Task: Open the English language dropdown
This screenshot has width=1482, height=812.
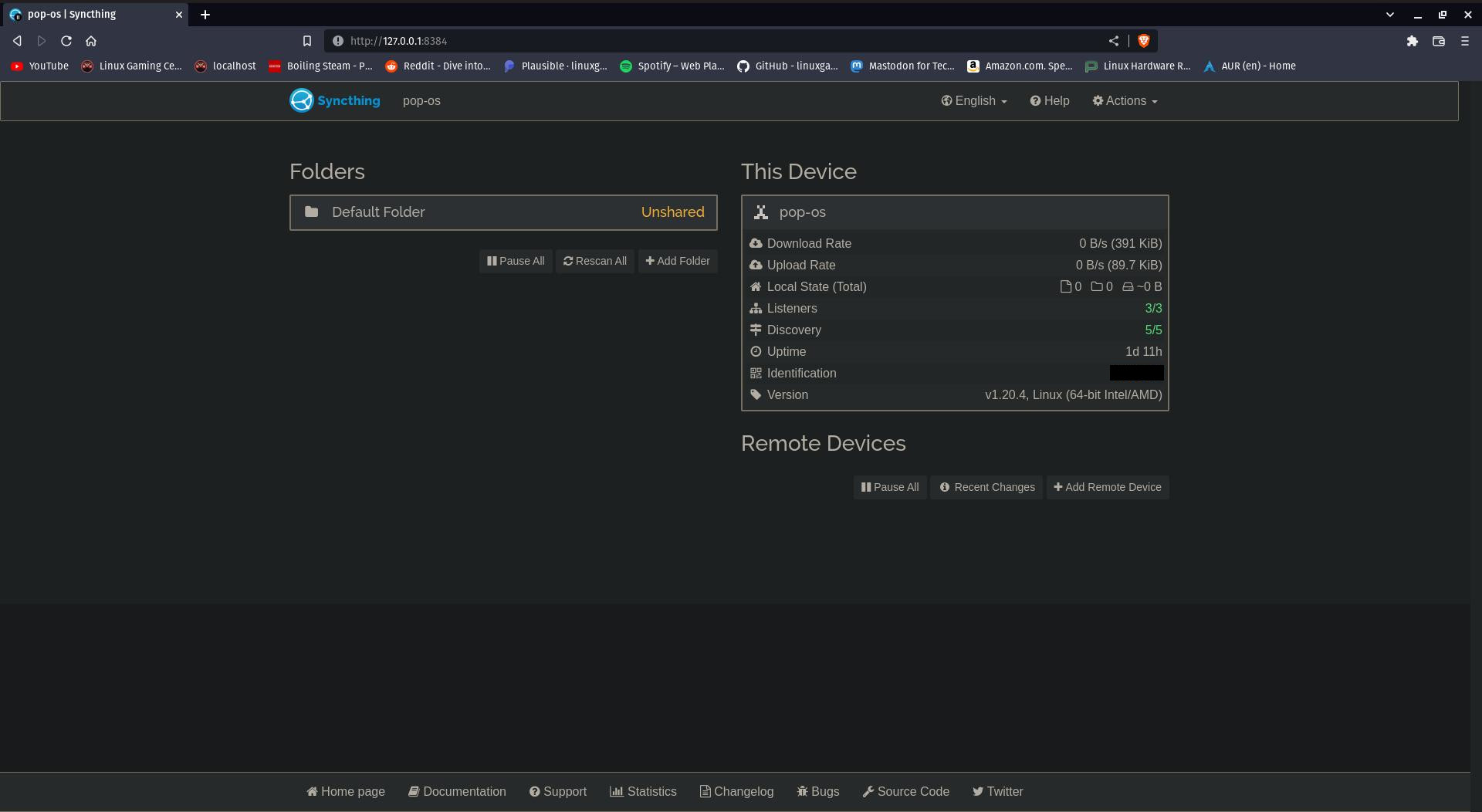Action: coord(973,100)
